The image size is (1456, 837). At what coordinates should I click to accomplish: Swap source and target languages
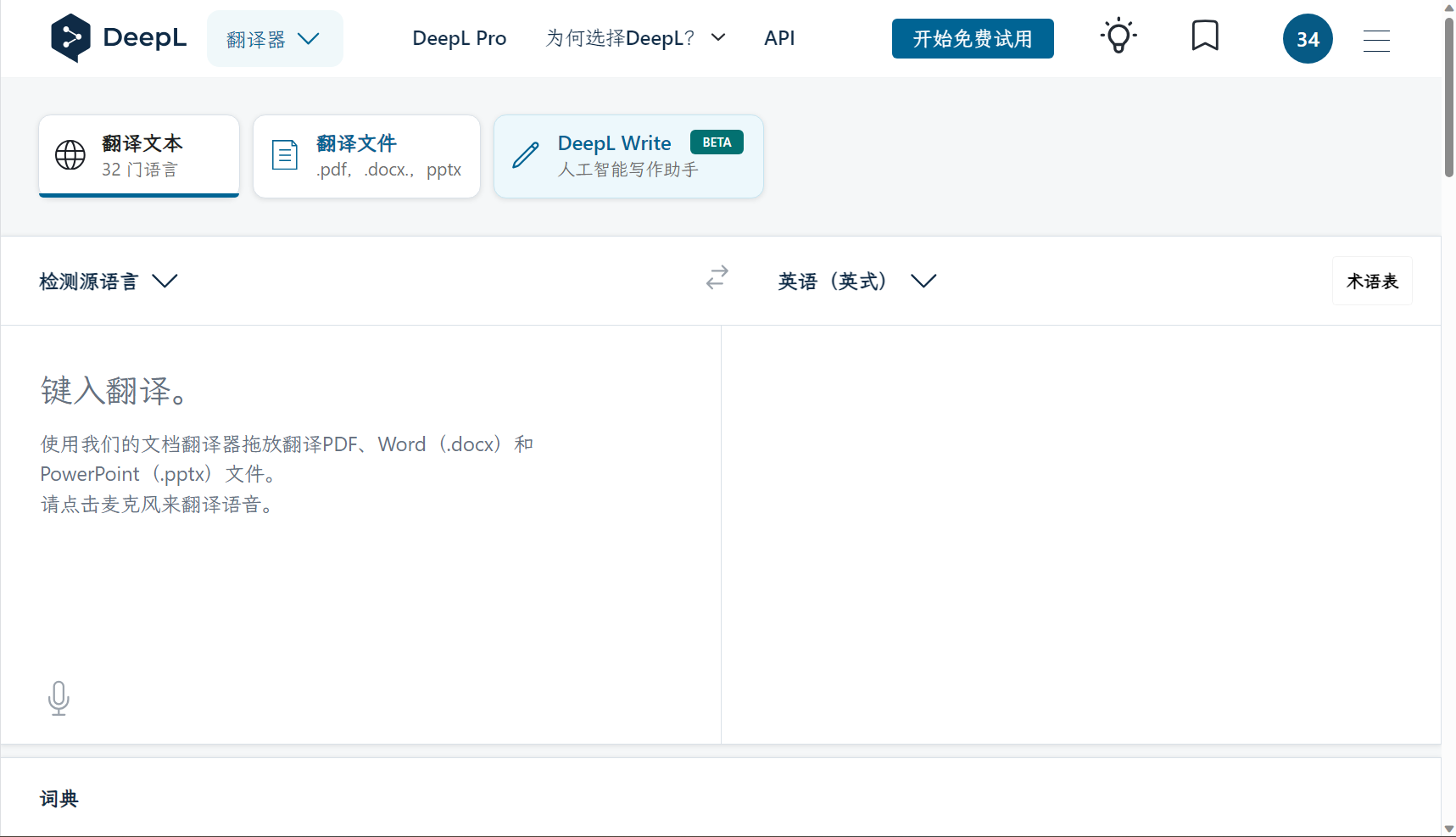click(x=717, y=277)
